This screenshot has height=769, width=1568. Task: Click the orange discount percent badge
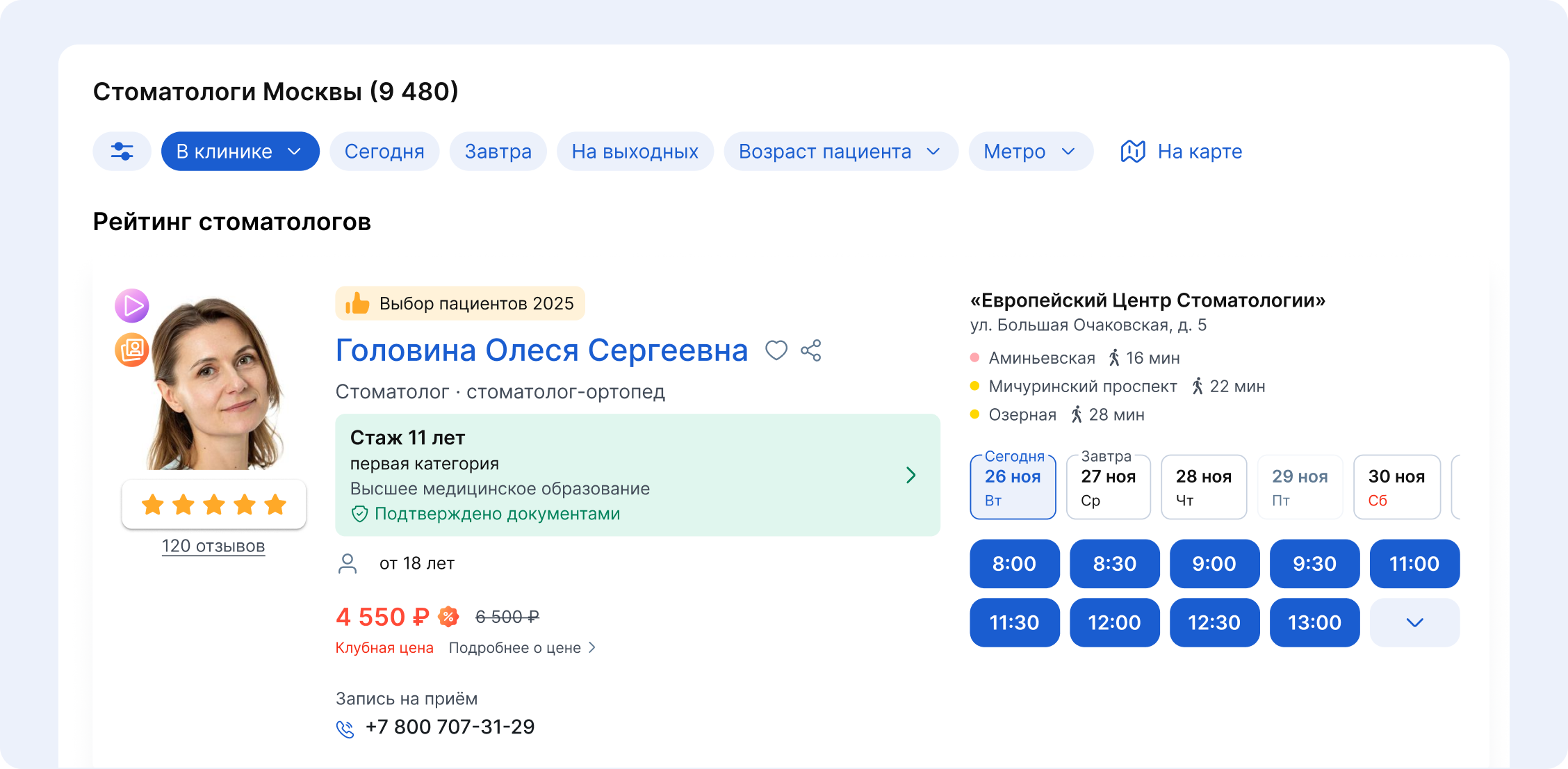(x=449, y=616)
